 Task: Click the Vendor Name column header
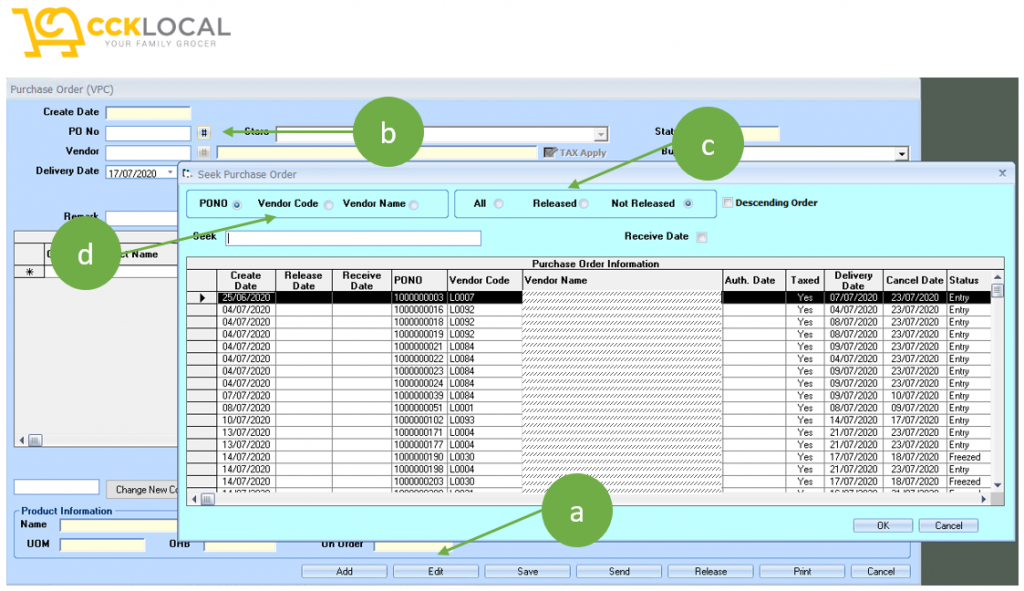click(622, 280)
